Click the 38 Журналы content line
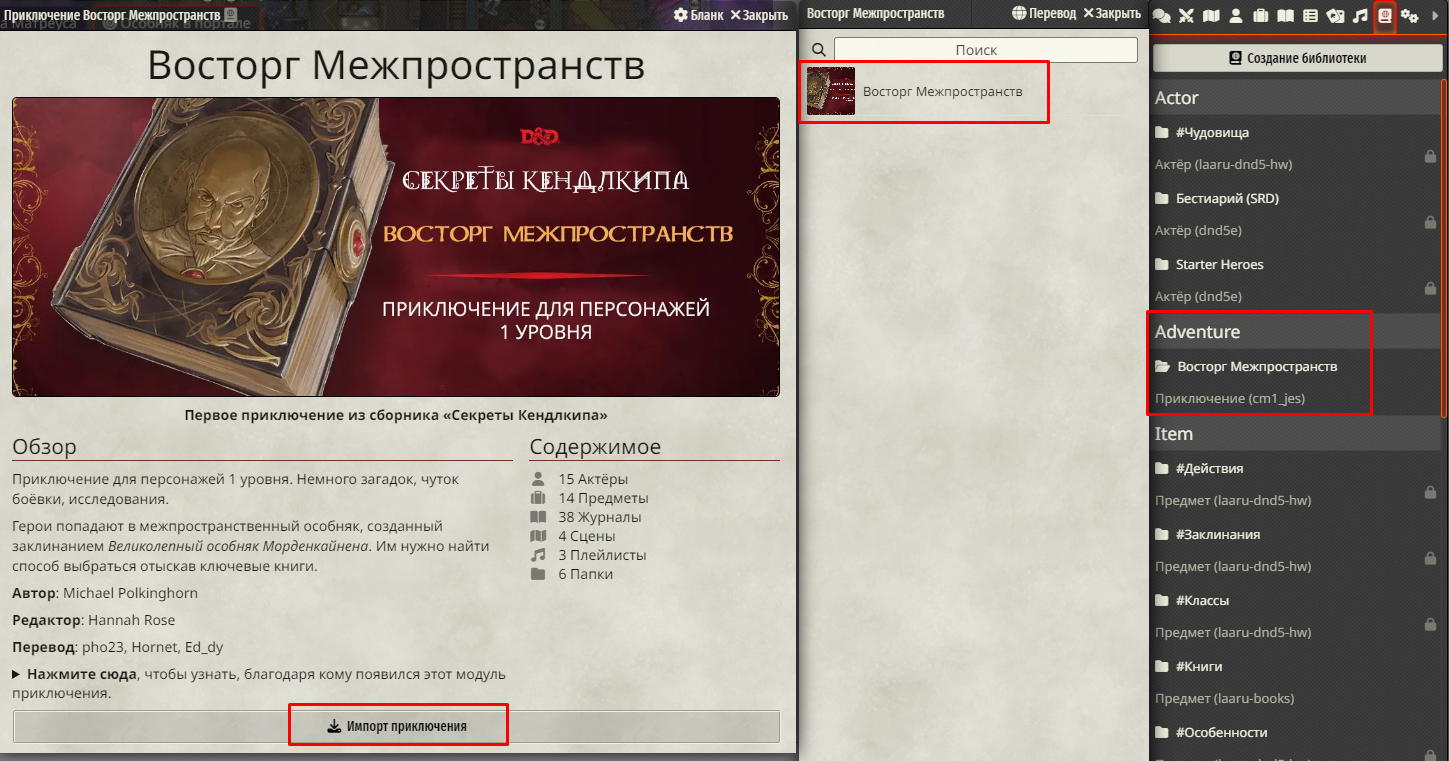 [586, 517]
